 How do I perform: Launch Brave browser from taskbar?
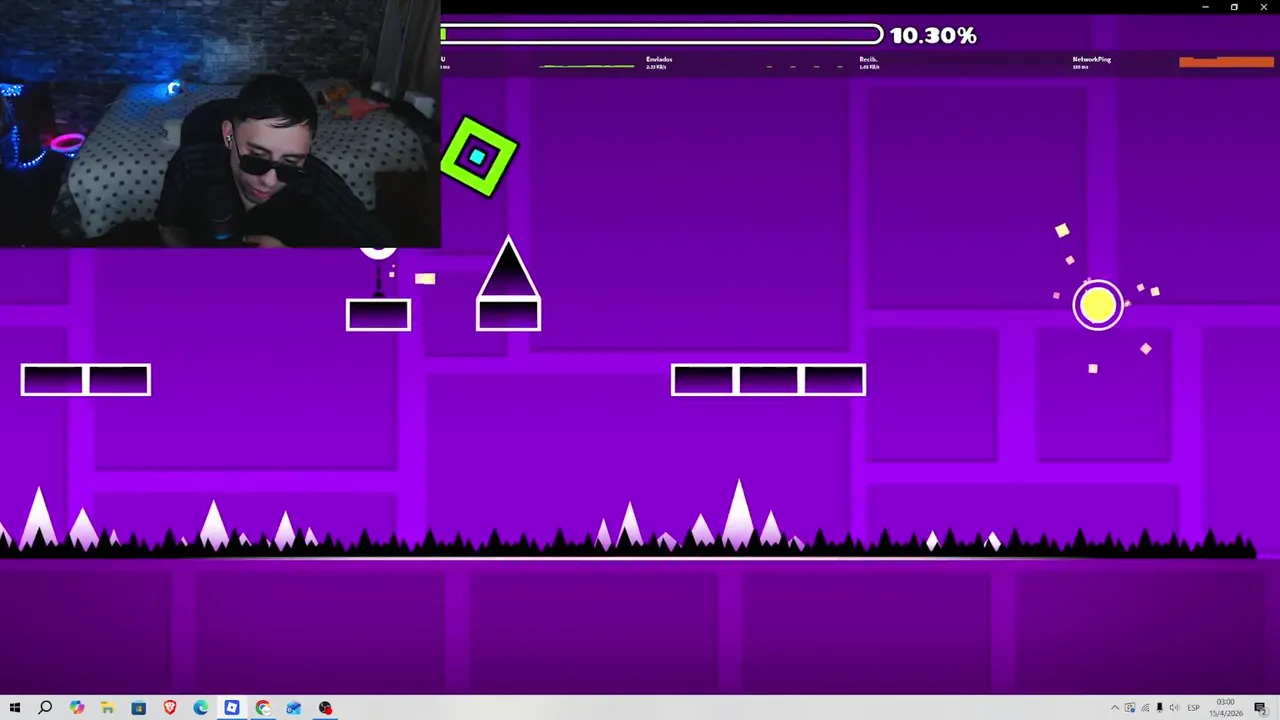point(170,708)
